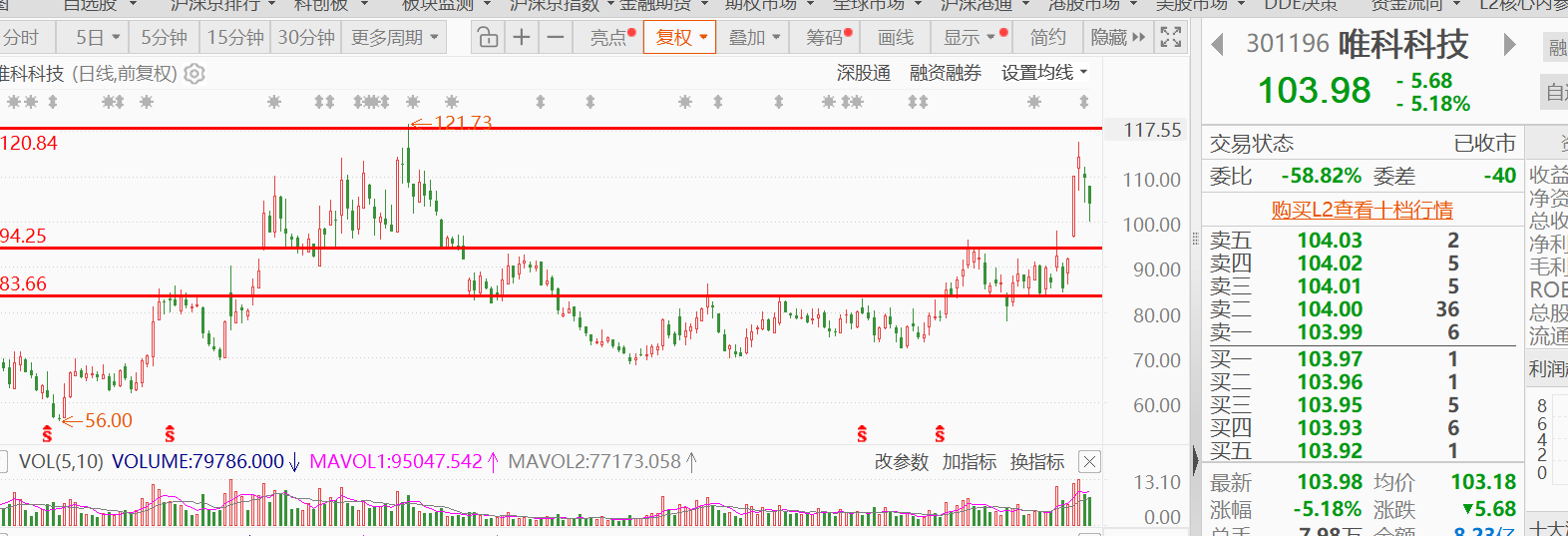This screenshot has height=536, width=1568.
Task: Select the 15分钟 period tab
Action: (235, 38)
